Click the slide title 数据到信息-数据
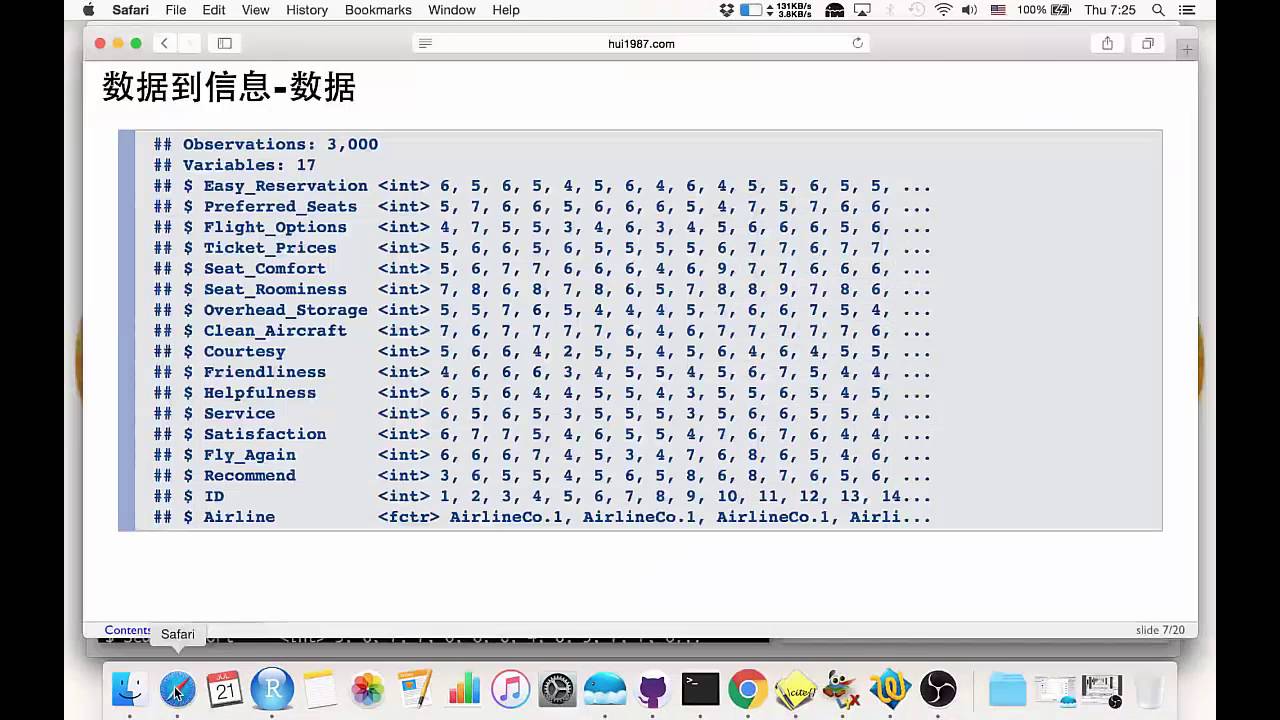 pyautogui.click(x=229, y=87)
